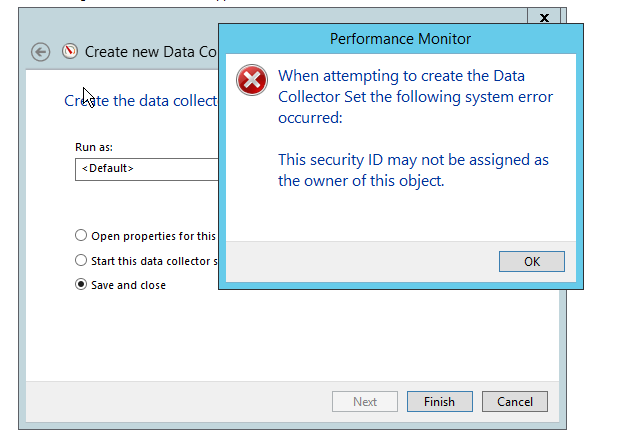Viewport: 624px width, 446px height.
Task: Click the Run as Default field
Action: [146, 169]
